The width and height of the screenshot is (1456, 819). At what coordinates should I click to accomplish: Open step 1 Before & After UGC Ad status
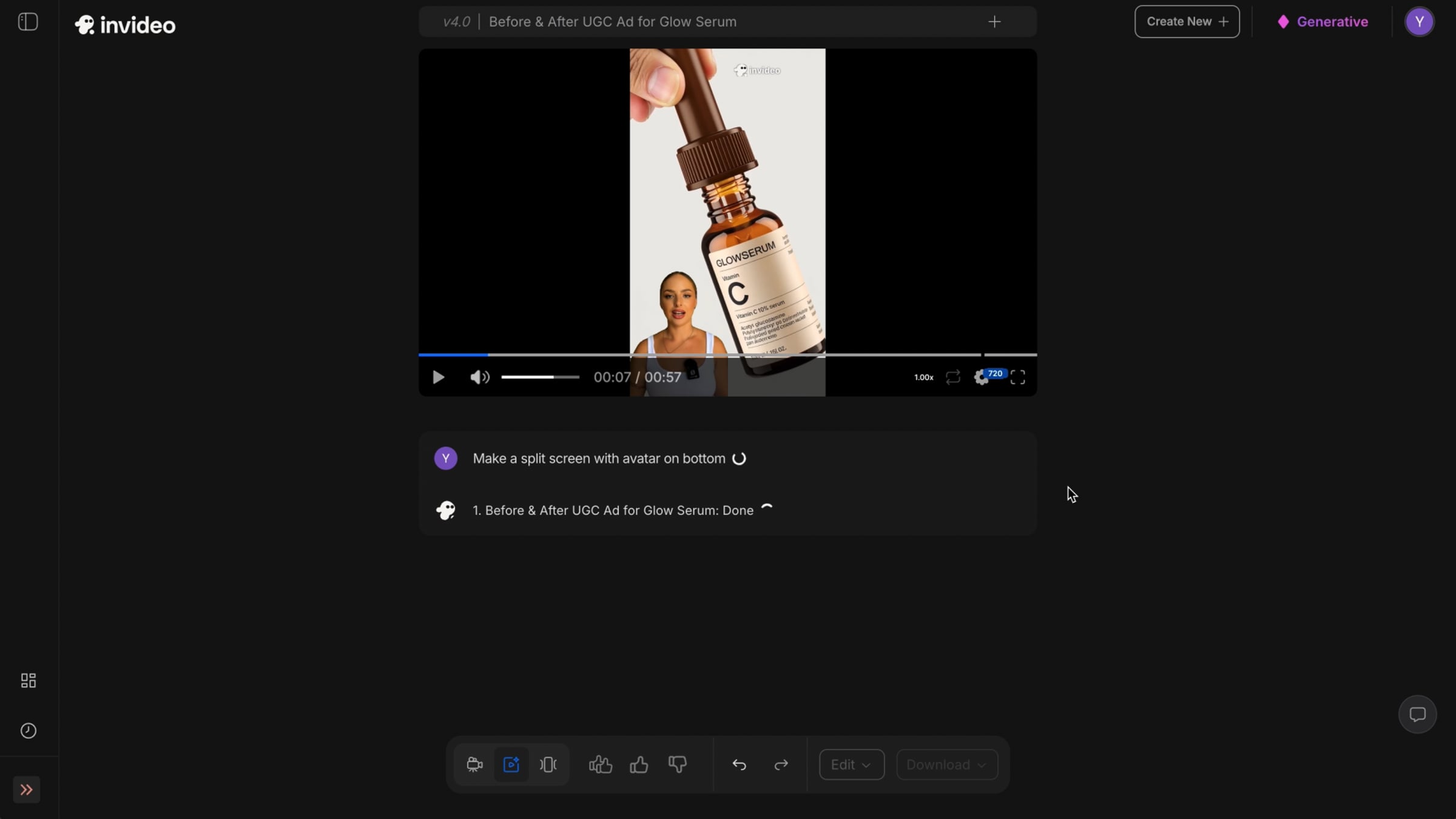[x=613, y=511]
